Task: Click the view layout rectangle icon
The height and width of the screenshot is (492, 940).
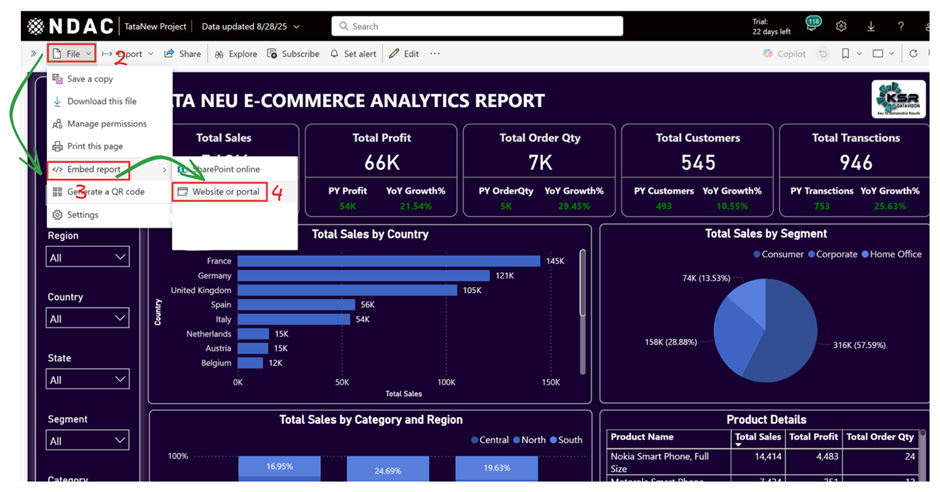Action: [x=878, y=53]
